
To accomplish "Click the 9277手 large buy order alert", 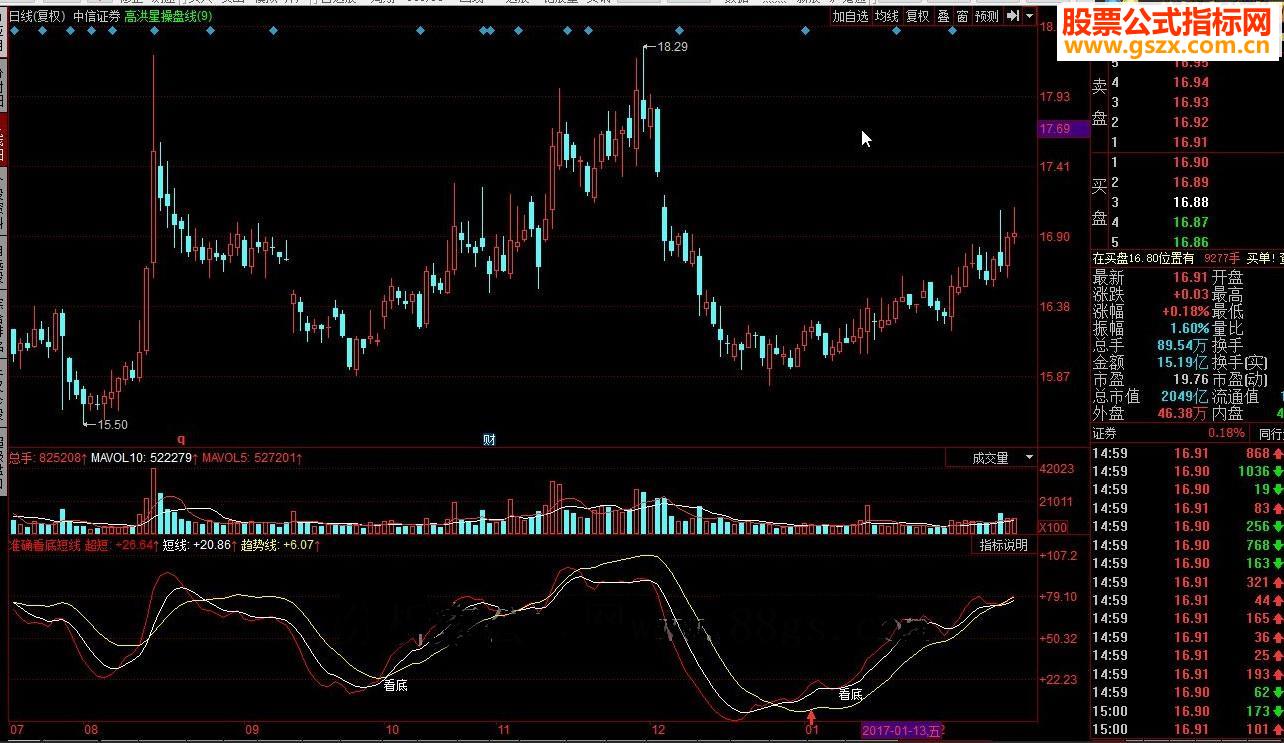I will [x=1223, y=259].
